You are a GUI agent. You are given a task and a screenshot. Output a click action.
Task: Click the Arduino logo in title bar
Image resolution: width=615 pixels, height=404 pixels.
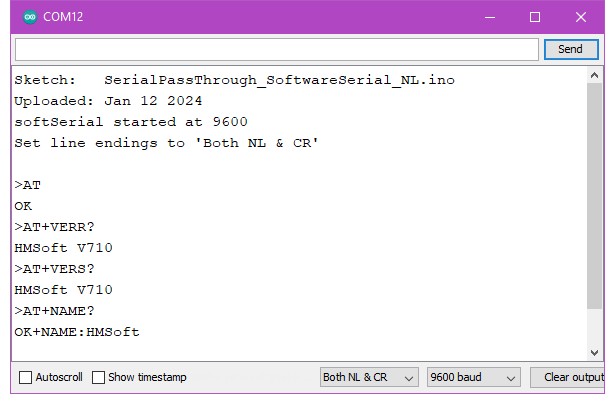(x=29, y=17)
